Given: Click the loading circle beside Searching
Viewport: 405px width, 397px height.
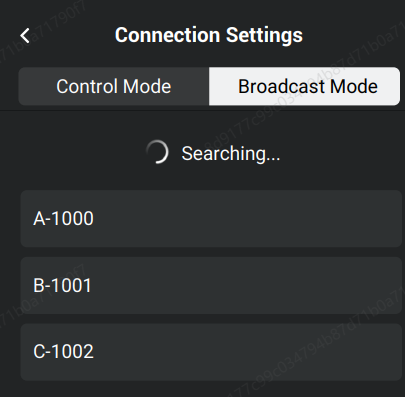Looking at the screenshot, I should (x=157, y=152).
